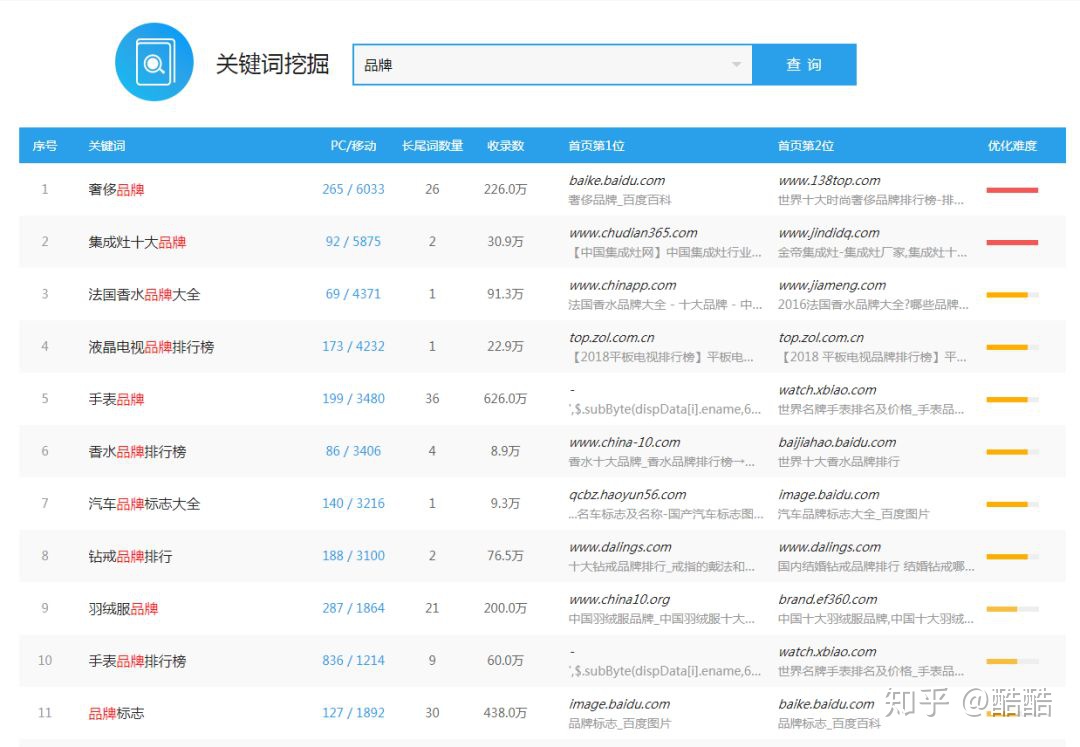Image resolution: width=1080 pixels, height=747 pixels.
Task: Open second-place site www.138top.com
Action: (x=829, y=180)
